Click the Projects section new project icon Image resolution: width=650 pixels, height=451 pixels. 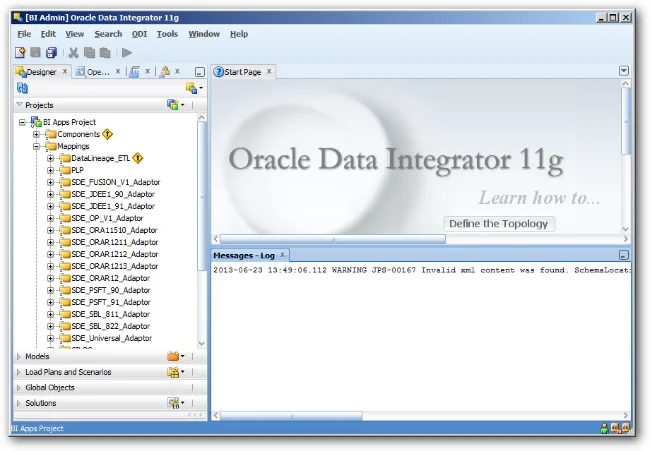pos(173,105)
